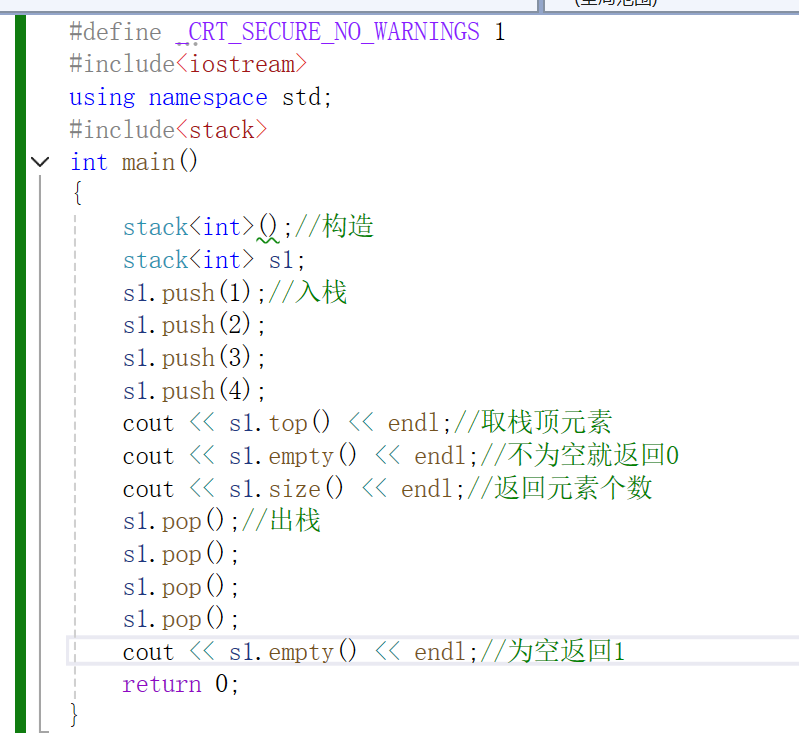Image resolution: width=799 pixels, height=749 pixels.
Task: Click the s1.size() call
Action: (286, 489)
